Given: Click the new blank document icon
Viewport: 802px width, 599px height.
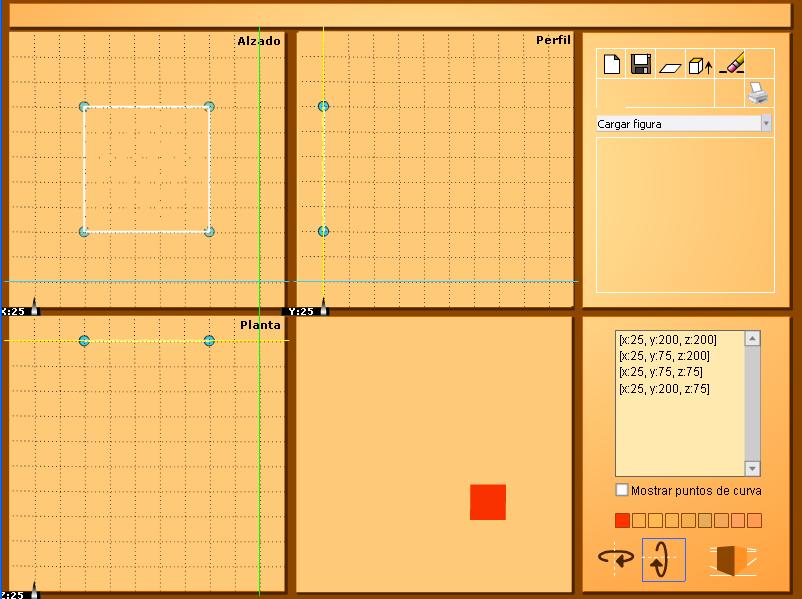Looking at the screenshot, I should (x=612, y=64).
